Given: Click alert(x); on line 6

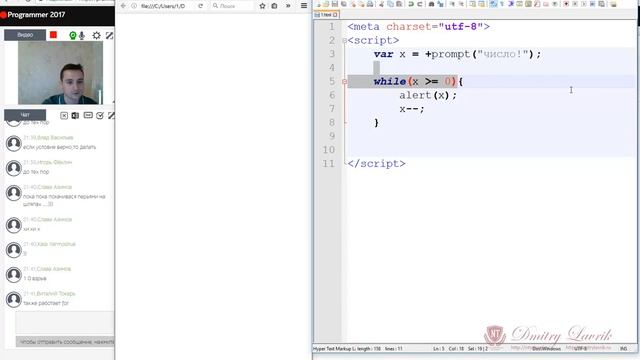Looking at the screenshot, I should tap(428, 95).
